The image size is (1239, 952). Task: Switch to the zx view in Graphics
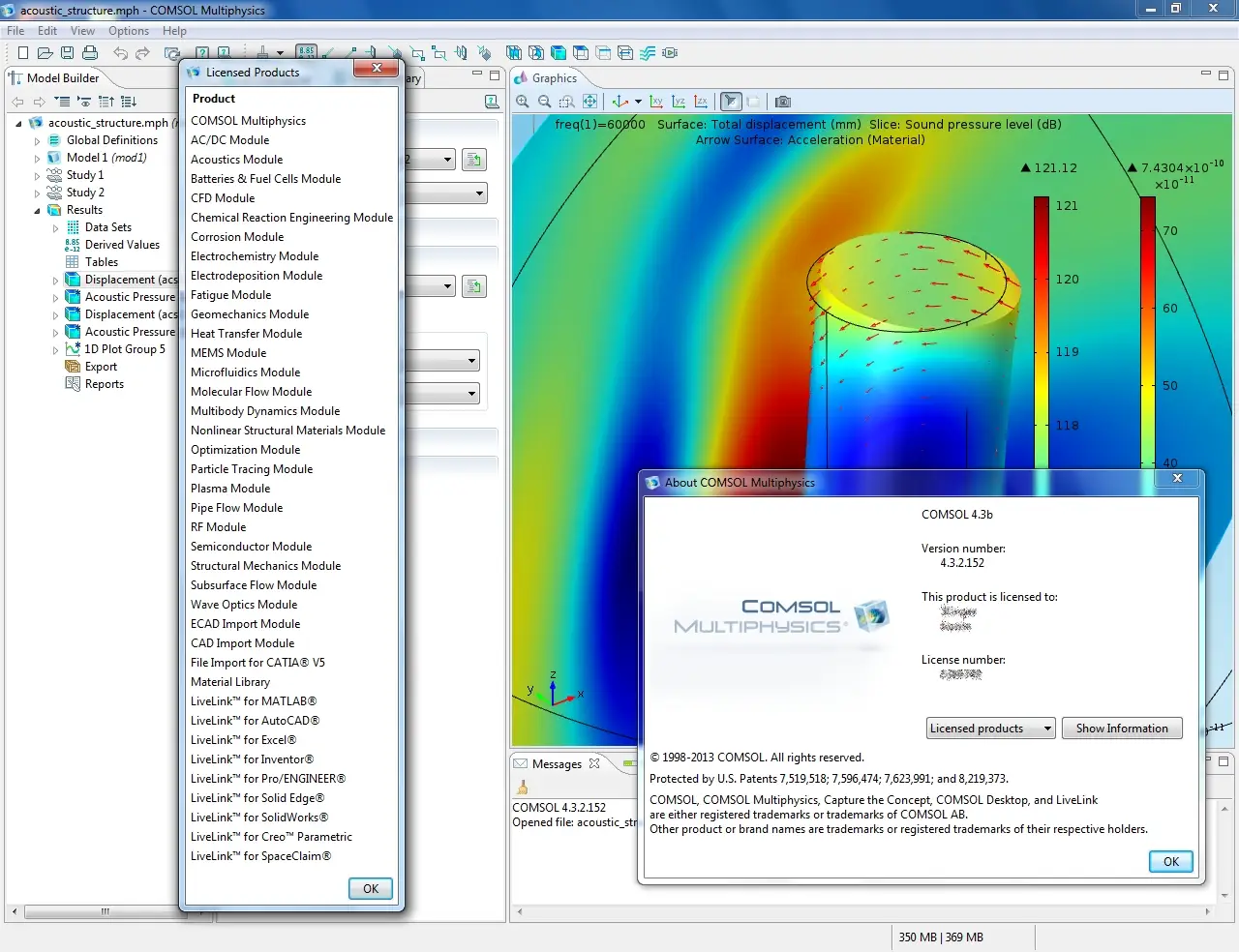[x=701, y=102]
